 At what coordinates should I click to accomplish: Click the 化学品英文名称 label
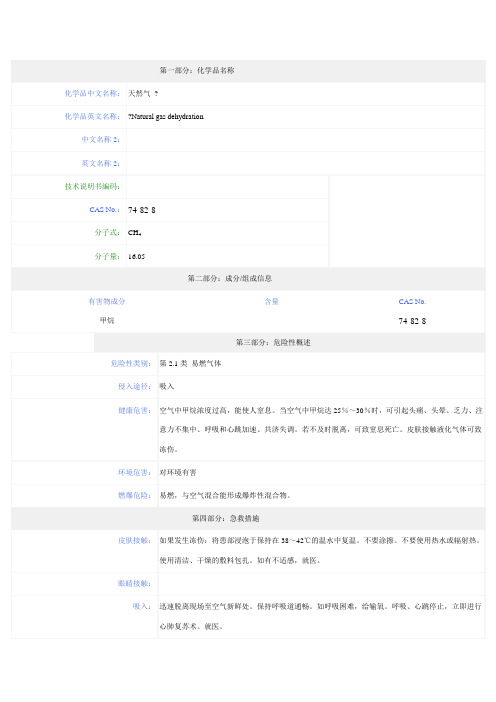(x=92, y=116)
